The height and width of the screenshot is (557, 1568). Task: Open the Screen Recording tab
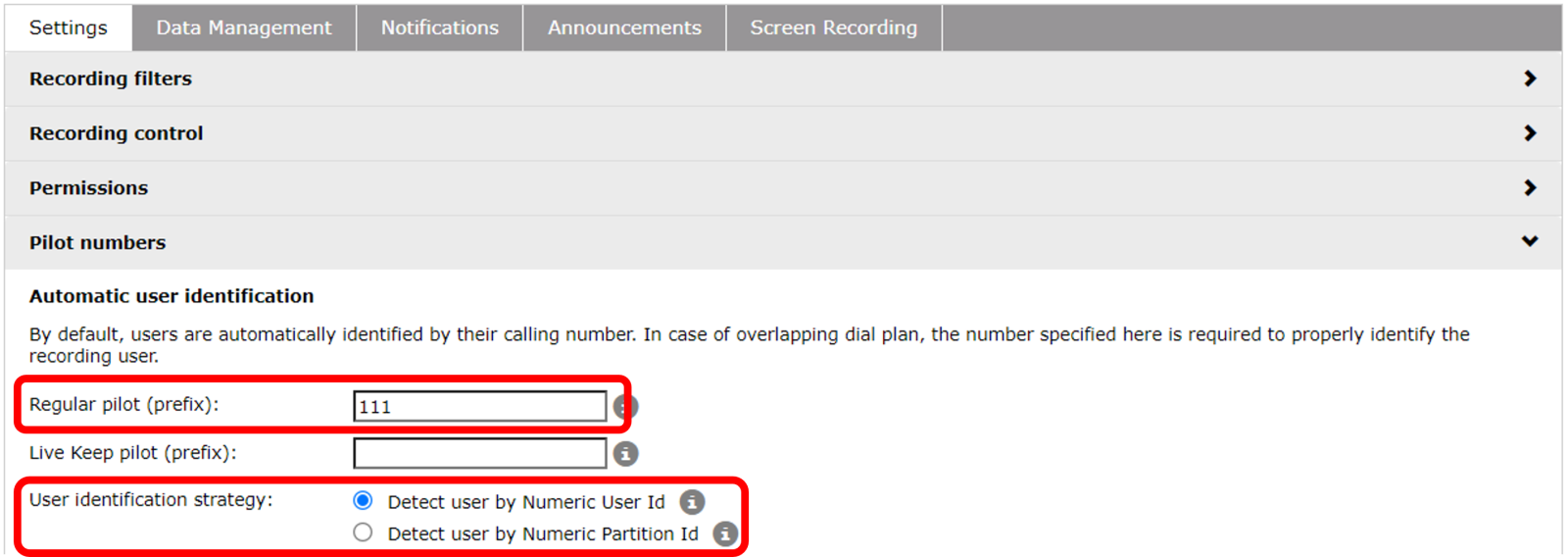coord(833,27)
